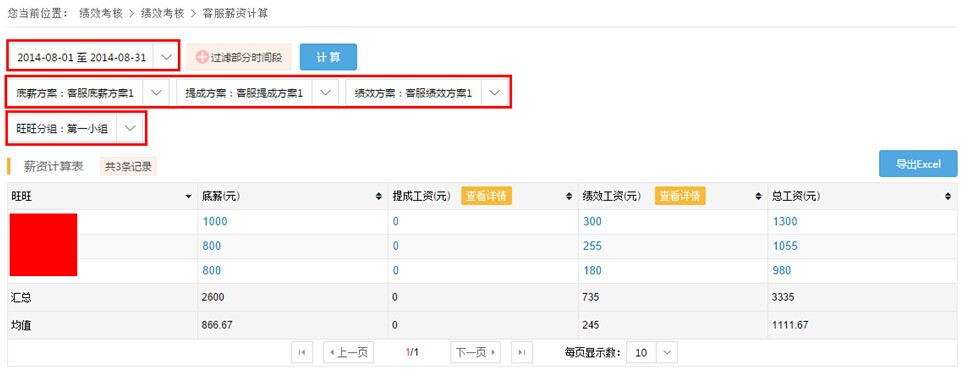Viewport: 964px width, 372px height.
Task: Open the date range dropdown arrow
Action: (165, 57)
